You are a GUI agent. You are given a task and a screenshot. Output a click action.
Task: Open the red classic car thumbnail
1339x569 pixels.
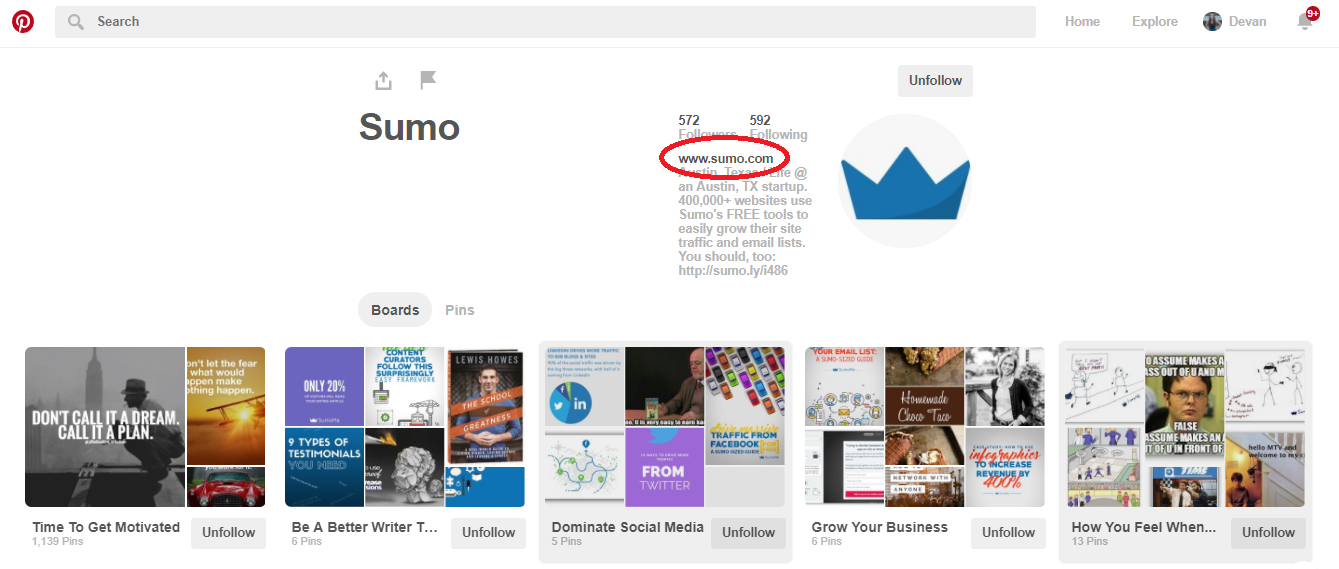click(226, 487)
